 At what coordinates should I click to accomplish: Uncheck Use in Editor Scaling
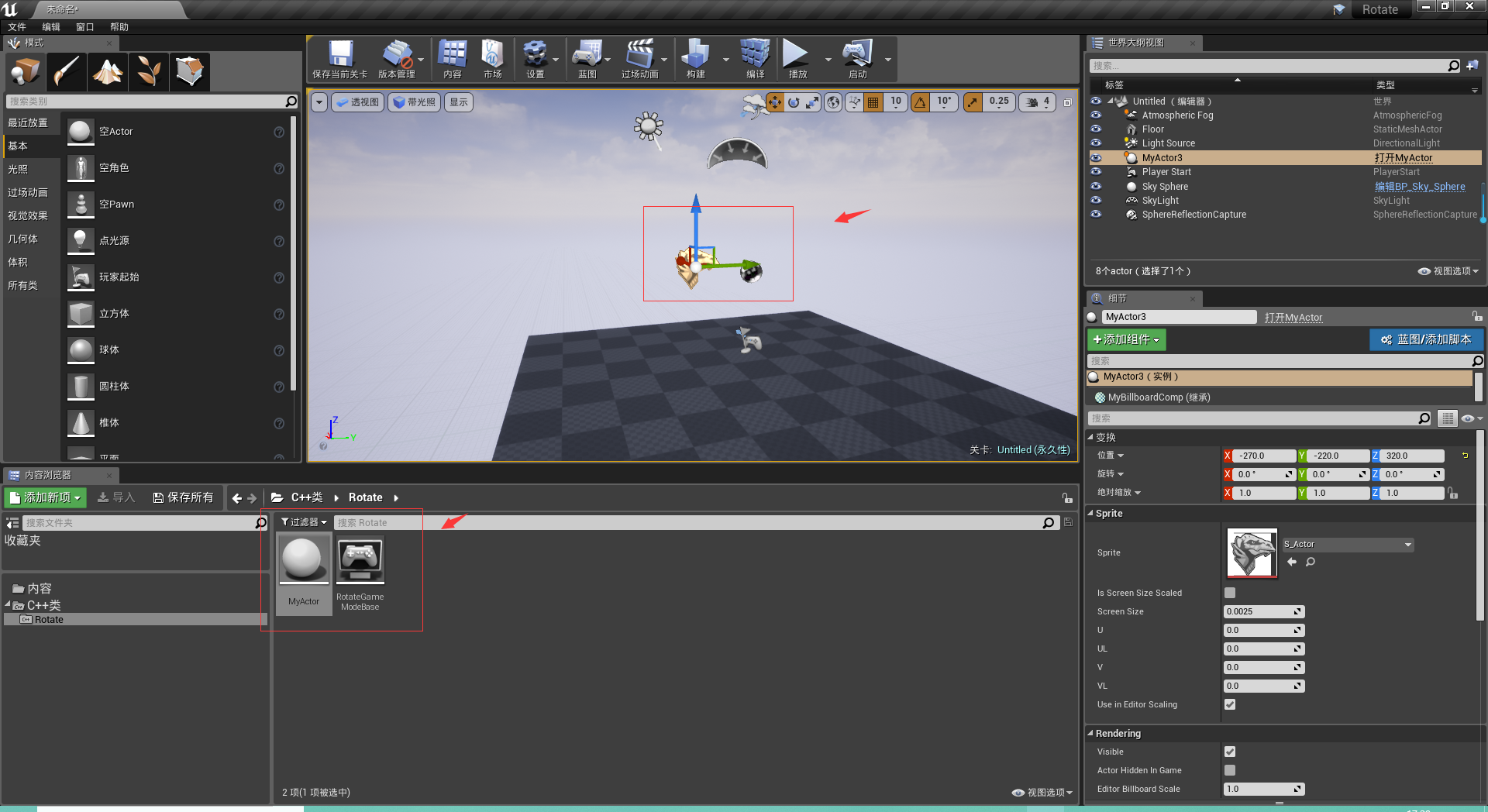click(x=1230, y=704)
